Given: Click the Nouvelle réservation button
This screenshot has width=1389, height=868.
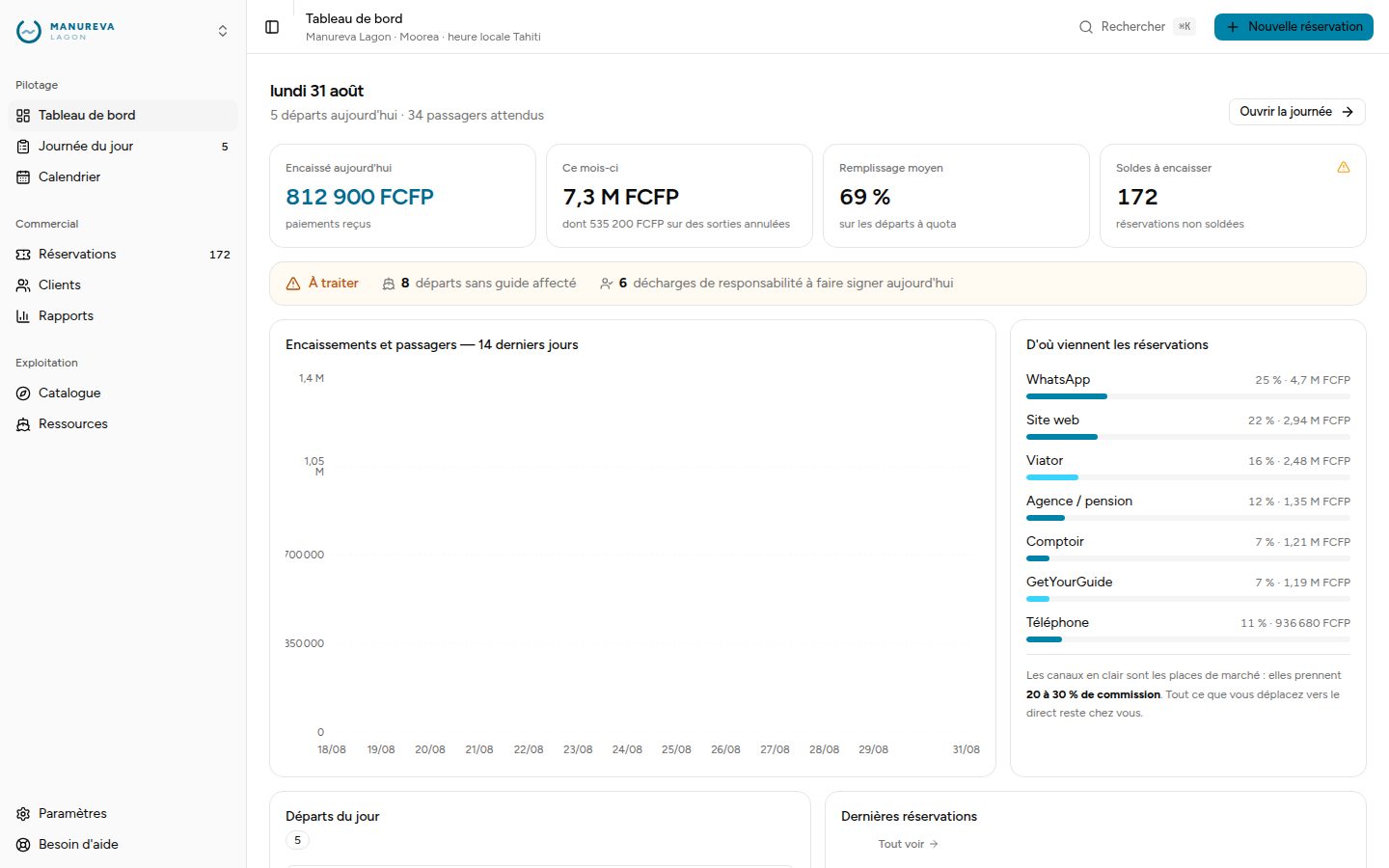Looking at the screenshot, I should [1294, 27].
